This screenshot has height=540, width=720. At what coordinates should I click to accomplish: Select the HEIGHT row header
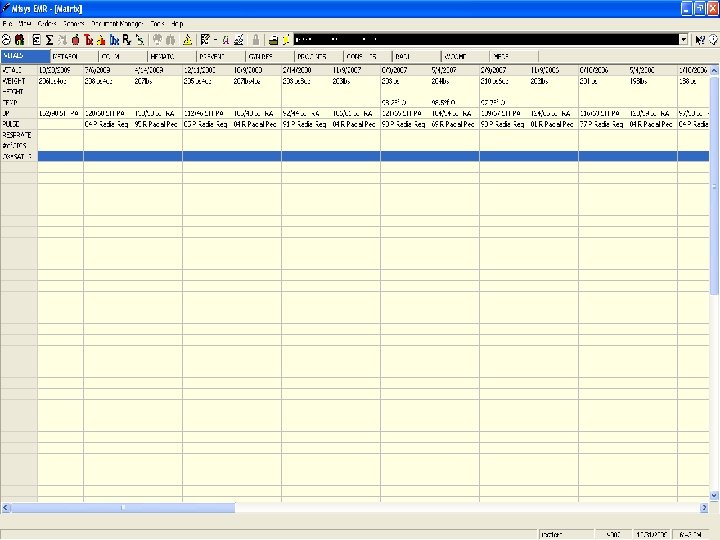[19, 92]
